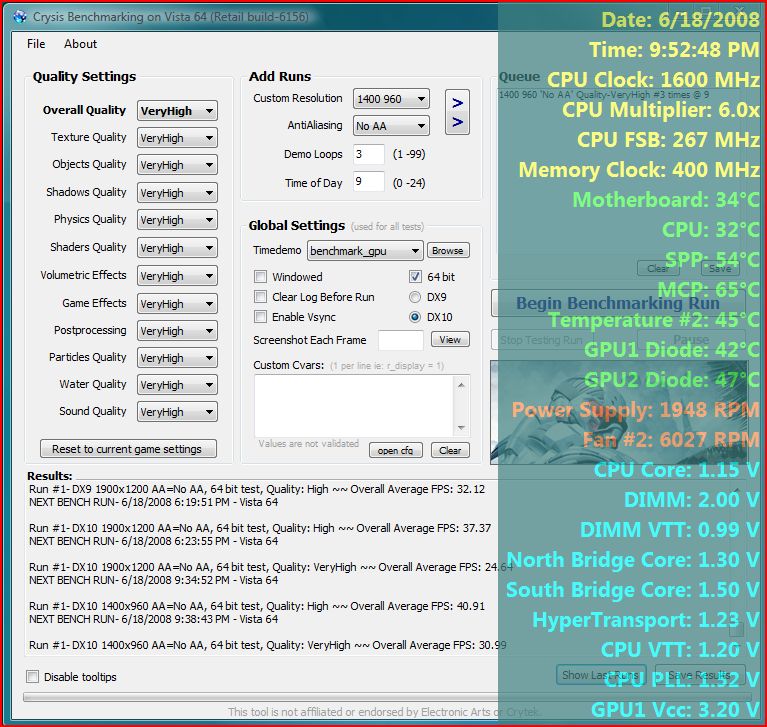Click the result line with FPS 30.99

pos(268,645)
